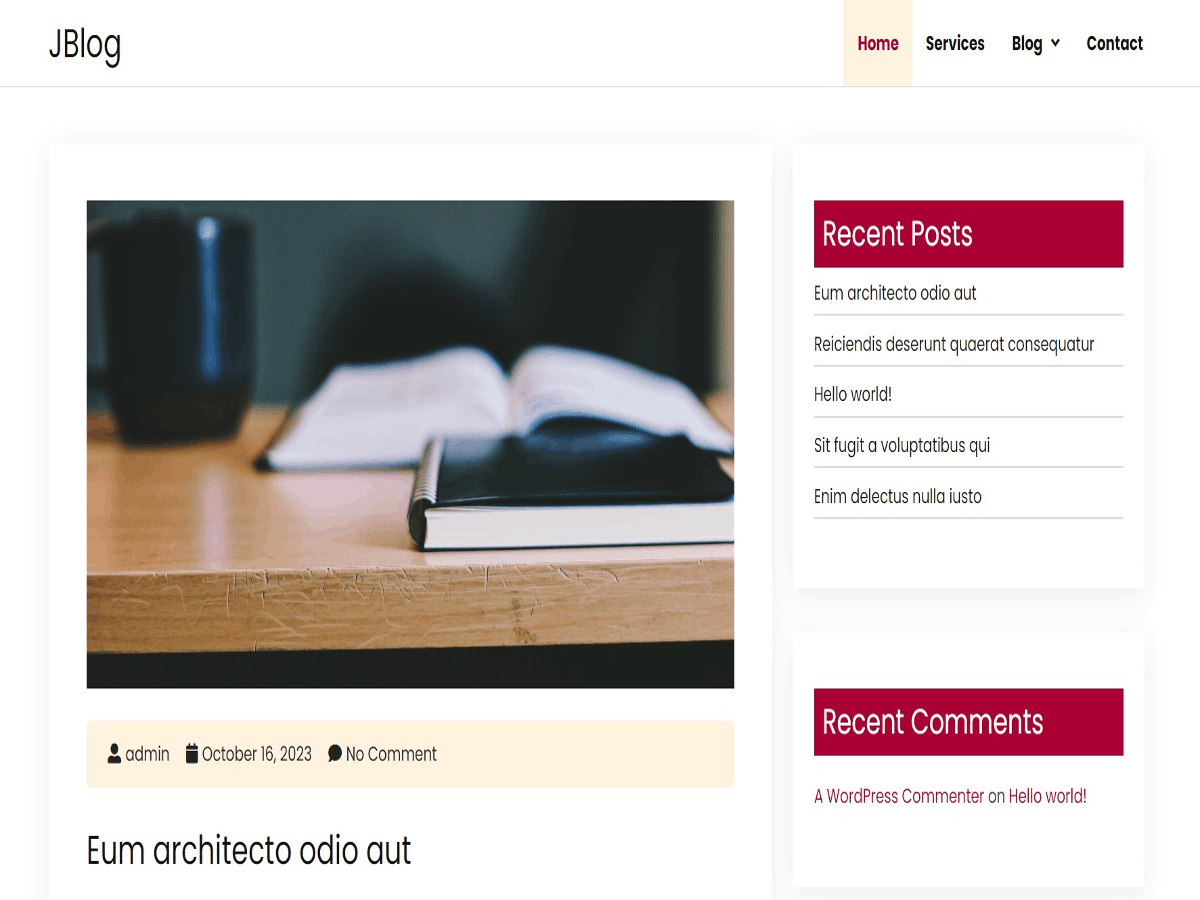Open 'Enim delectus nulla iusto' post

click(x=897, y=495)
